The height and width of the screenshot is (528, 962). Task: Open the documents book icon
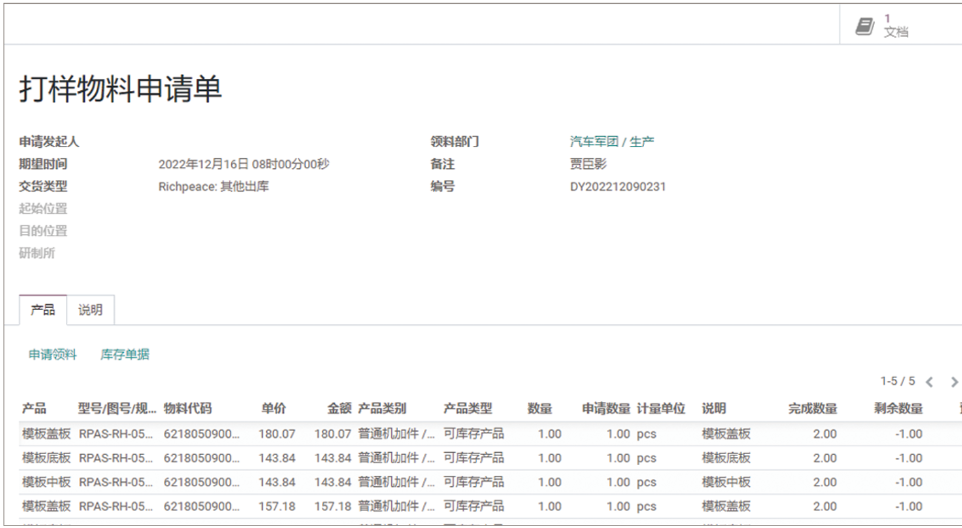coord(865,27)
